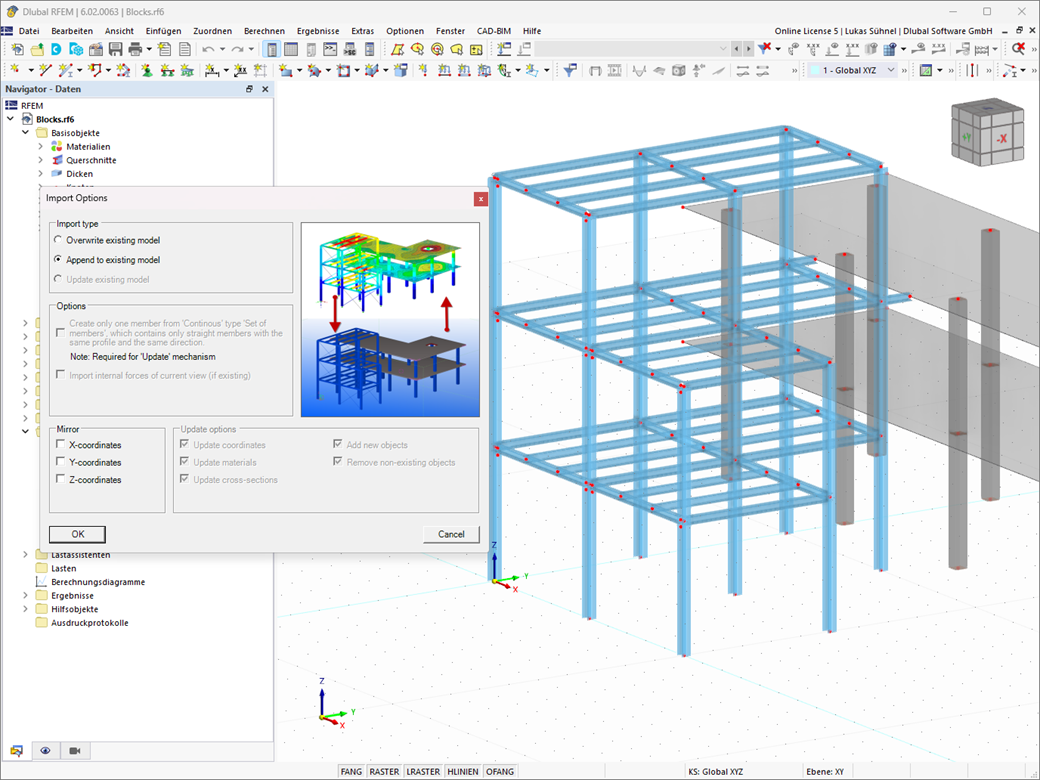Open the console window icon

click(x=330, y=49)
